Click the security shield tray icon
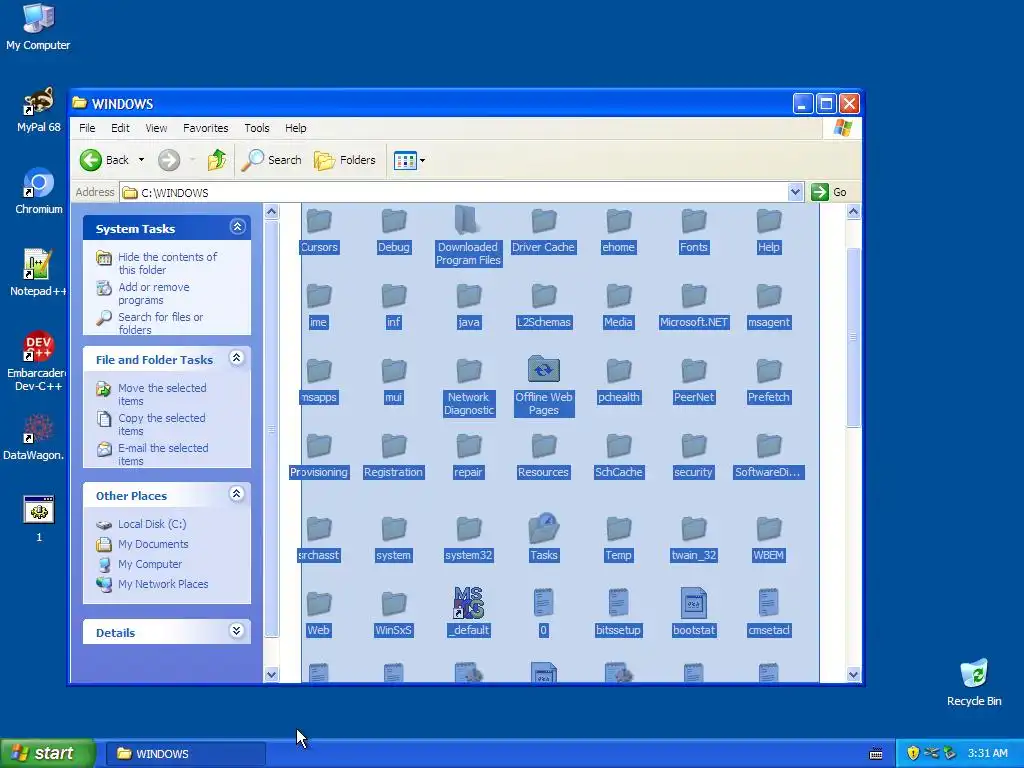 913,753
